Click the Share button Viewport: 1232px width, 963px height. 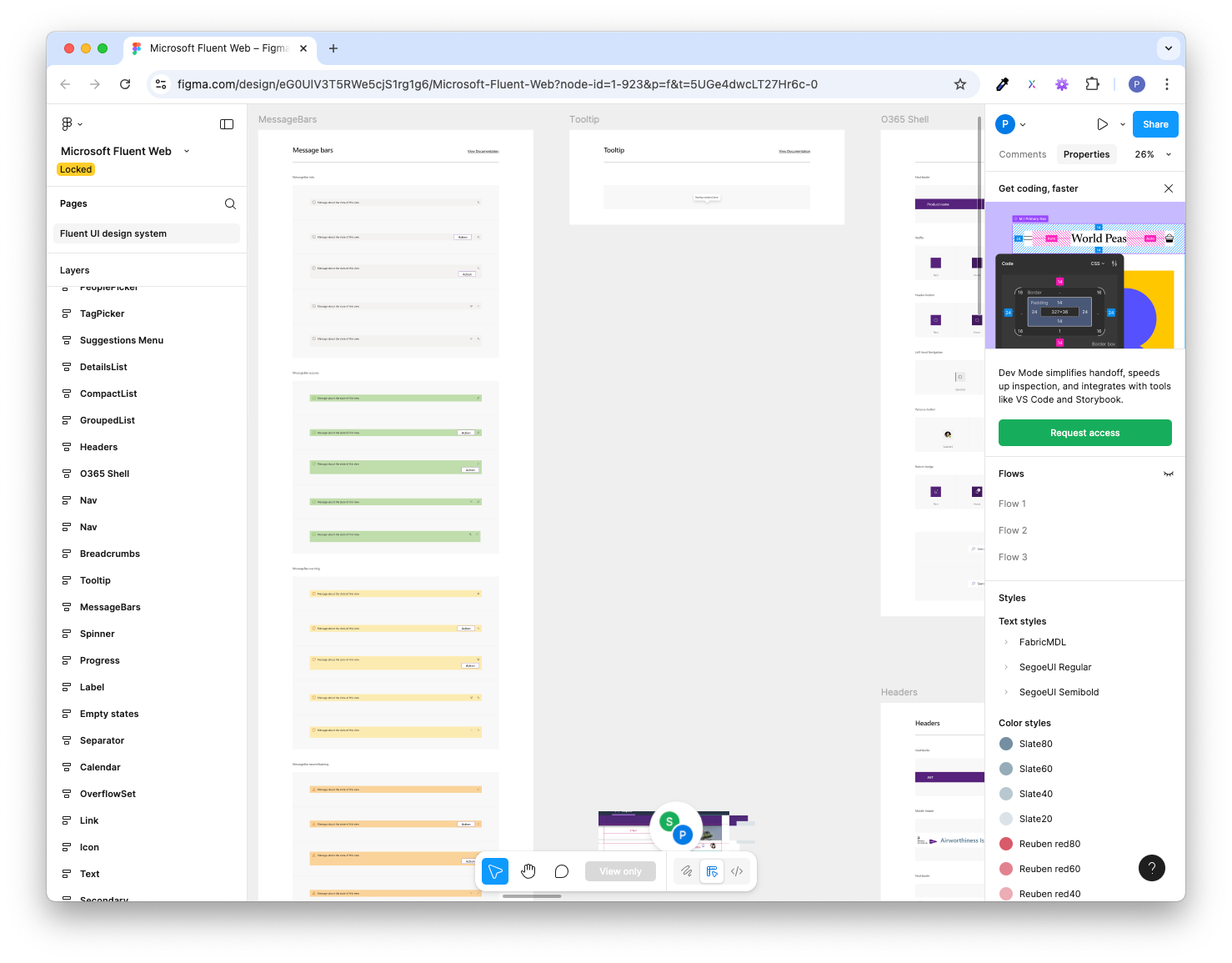tap(1155, 124)
